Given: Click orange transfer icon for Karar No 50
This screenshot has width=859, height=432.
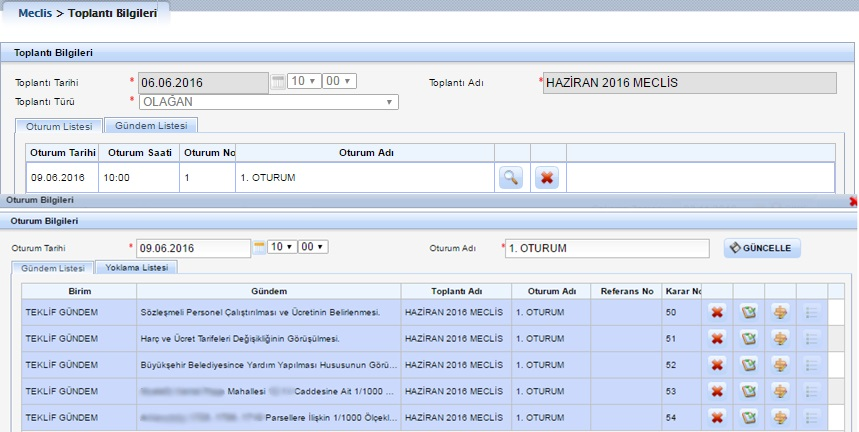Looking at the screenshot, I should 780,312.
